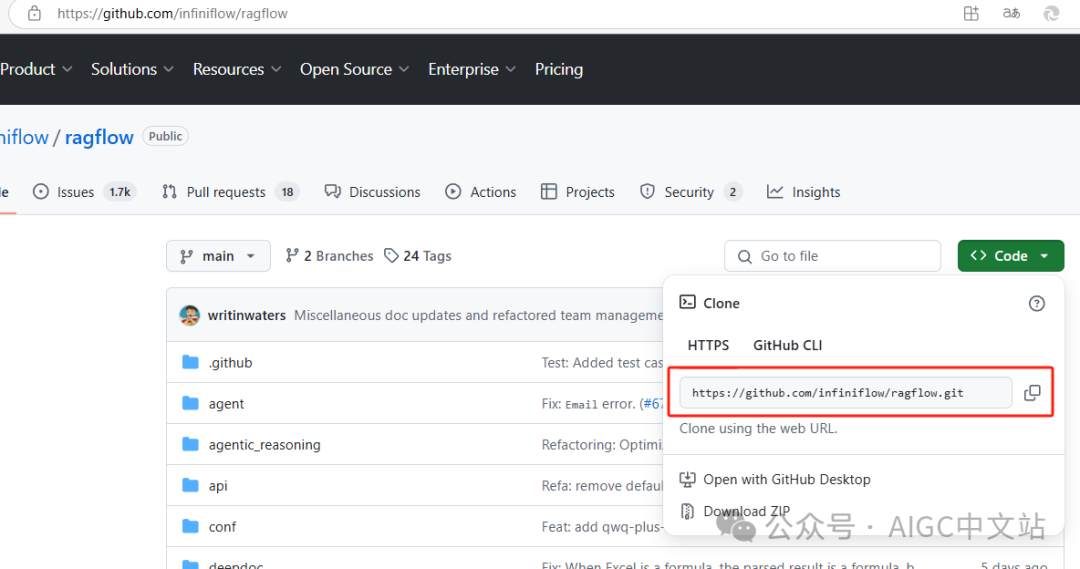Expand the Open Source menu
The image size is (1080, 569).
354,69
